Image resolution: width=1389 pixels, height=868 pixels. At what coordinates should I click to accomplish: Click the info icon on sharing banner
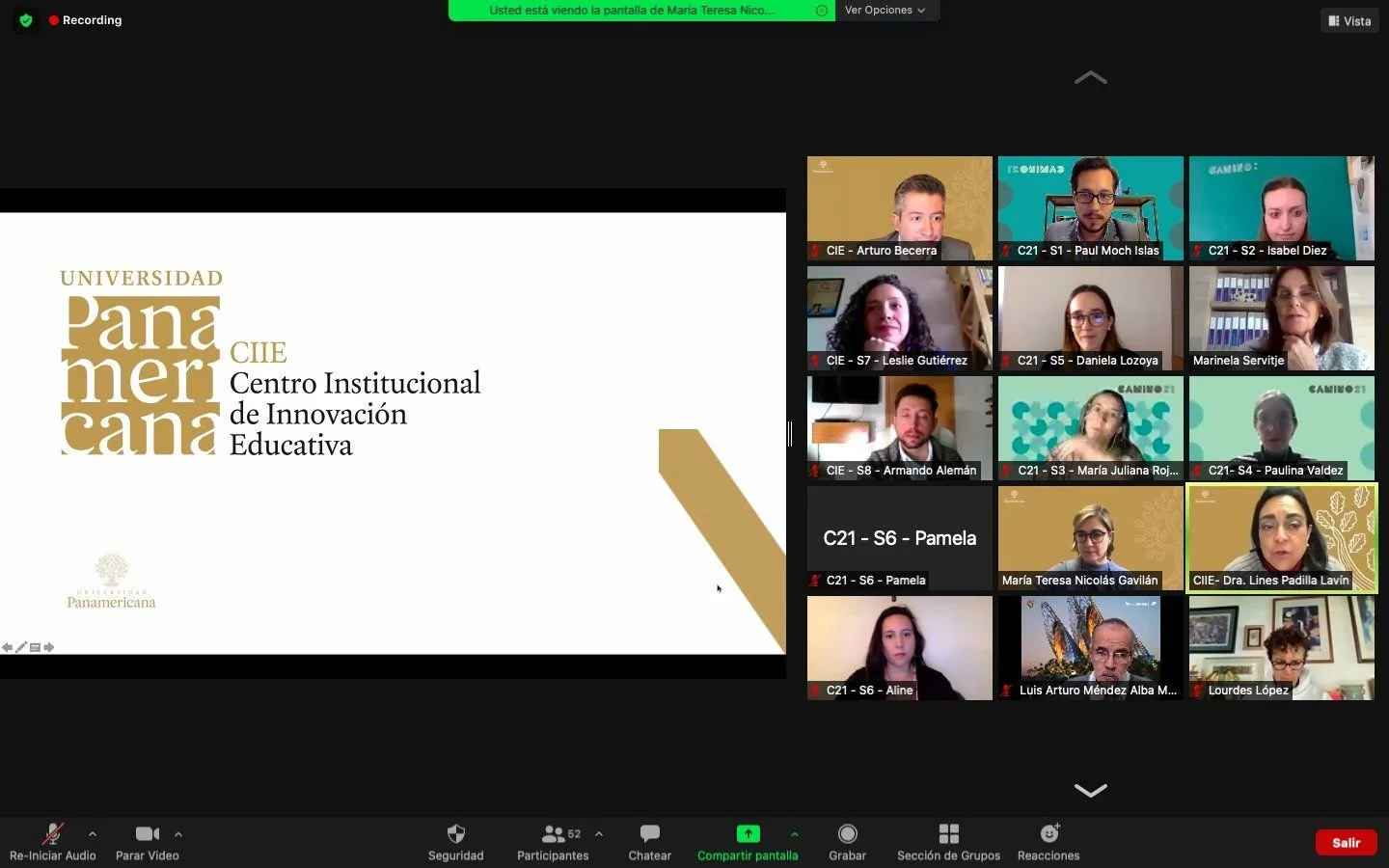822,11
